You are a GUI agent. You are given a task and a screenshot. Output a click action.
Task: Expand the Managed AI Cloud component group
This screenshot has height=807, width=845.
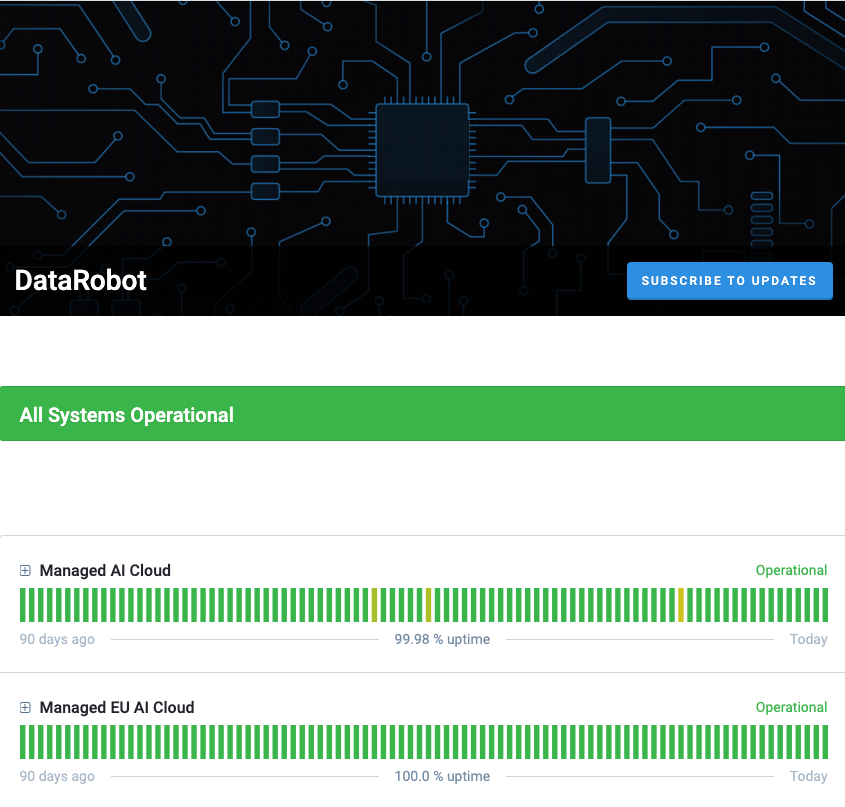26,571
